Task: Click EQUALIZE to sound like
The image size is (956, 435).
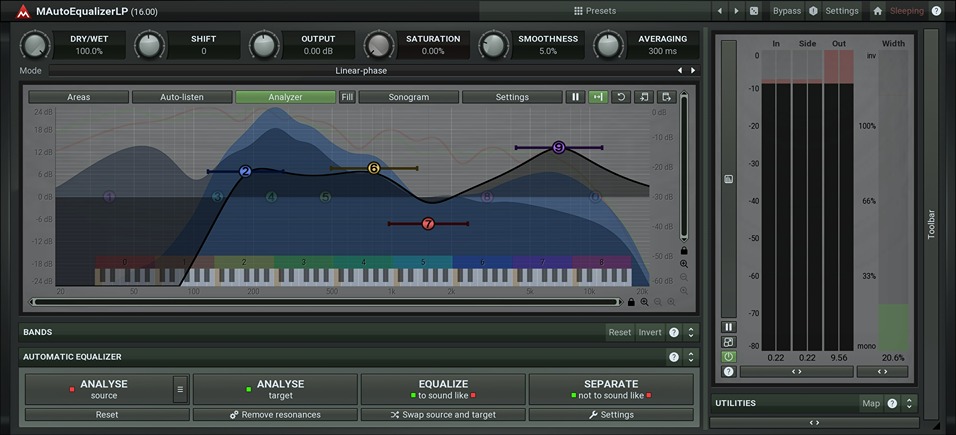Action: (443, 389)
